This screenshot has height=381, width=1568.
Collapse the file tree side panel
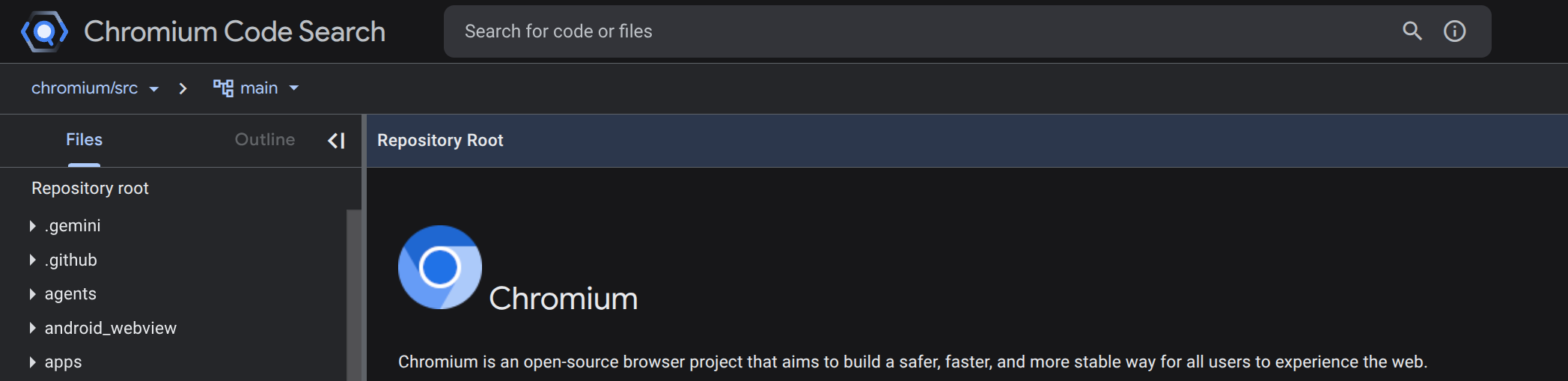337,140
